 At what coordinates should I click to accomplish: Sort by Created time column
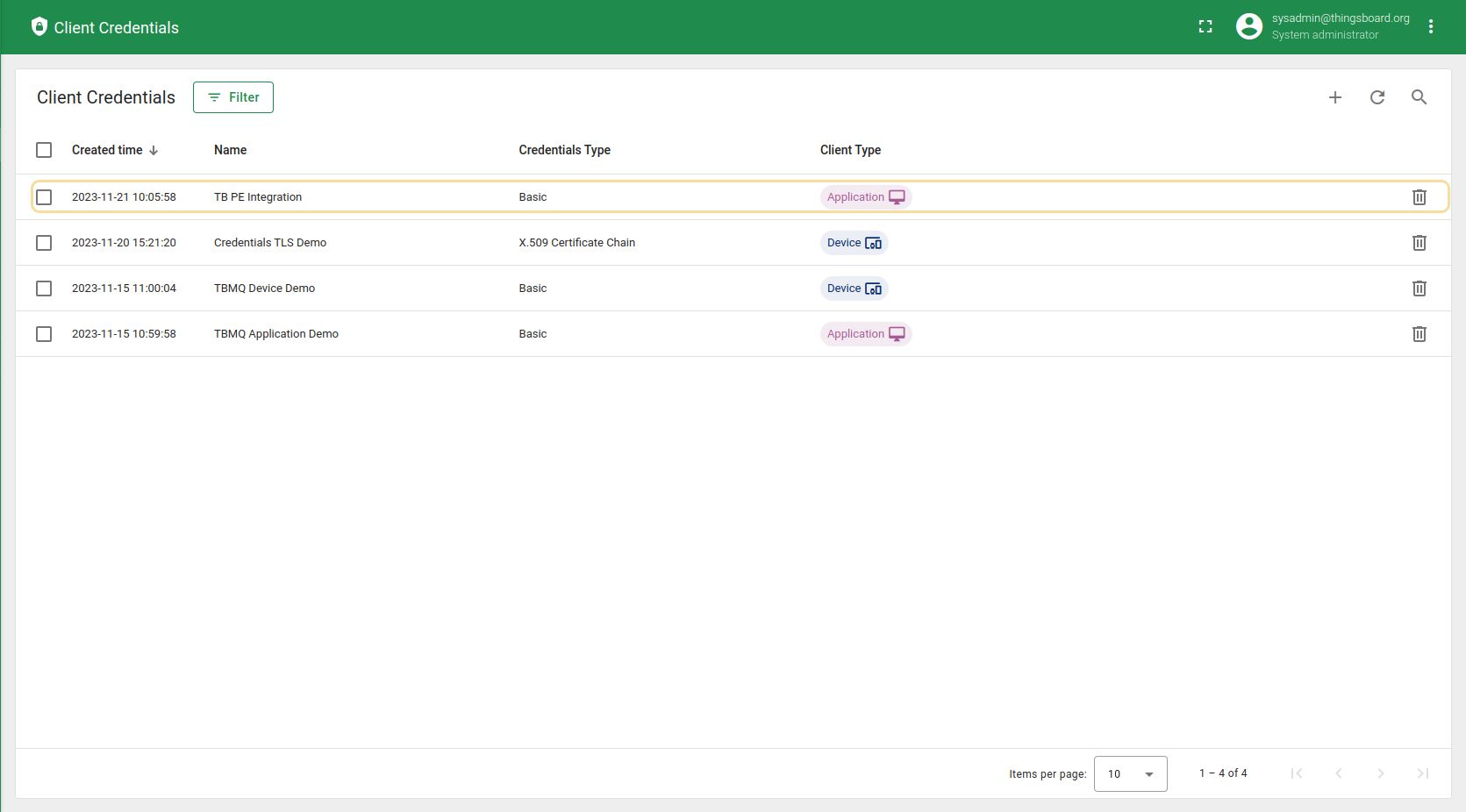[x=107, y=150]
